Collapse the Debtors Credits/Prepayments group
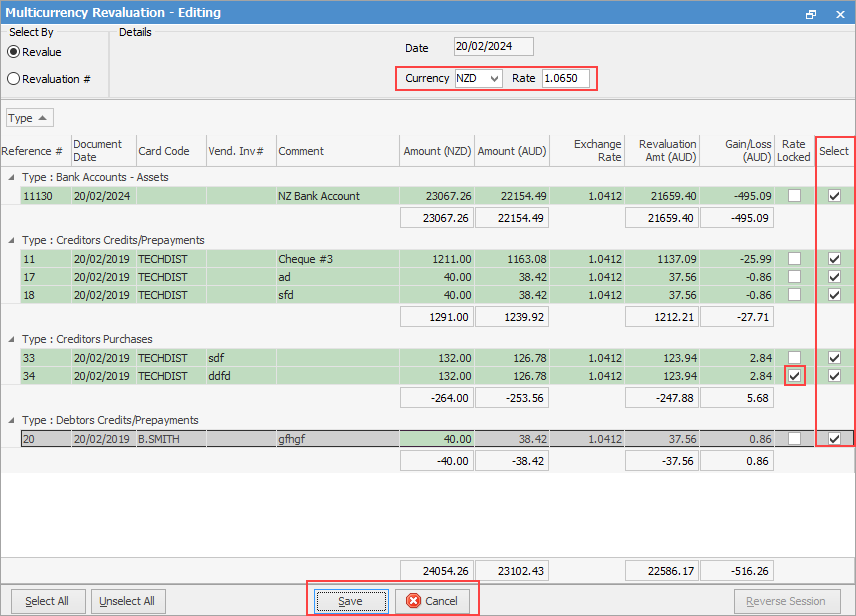 coord(12,420)
